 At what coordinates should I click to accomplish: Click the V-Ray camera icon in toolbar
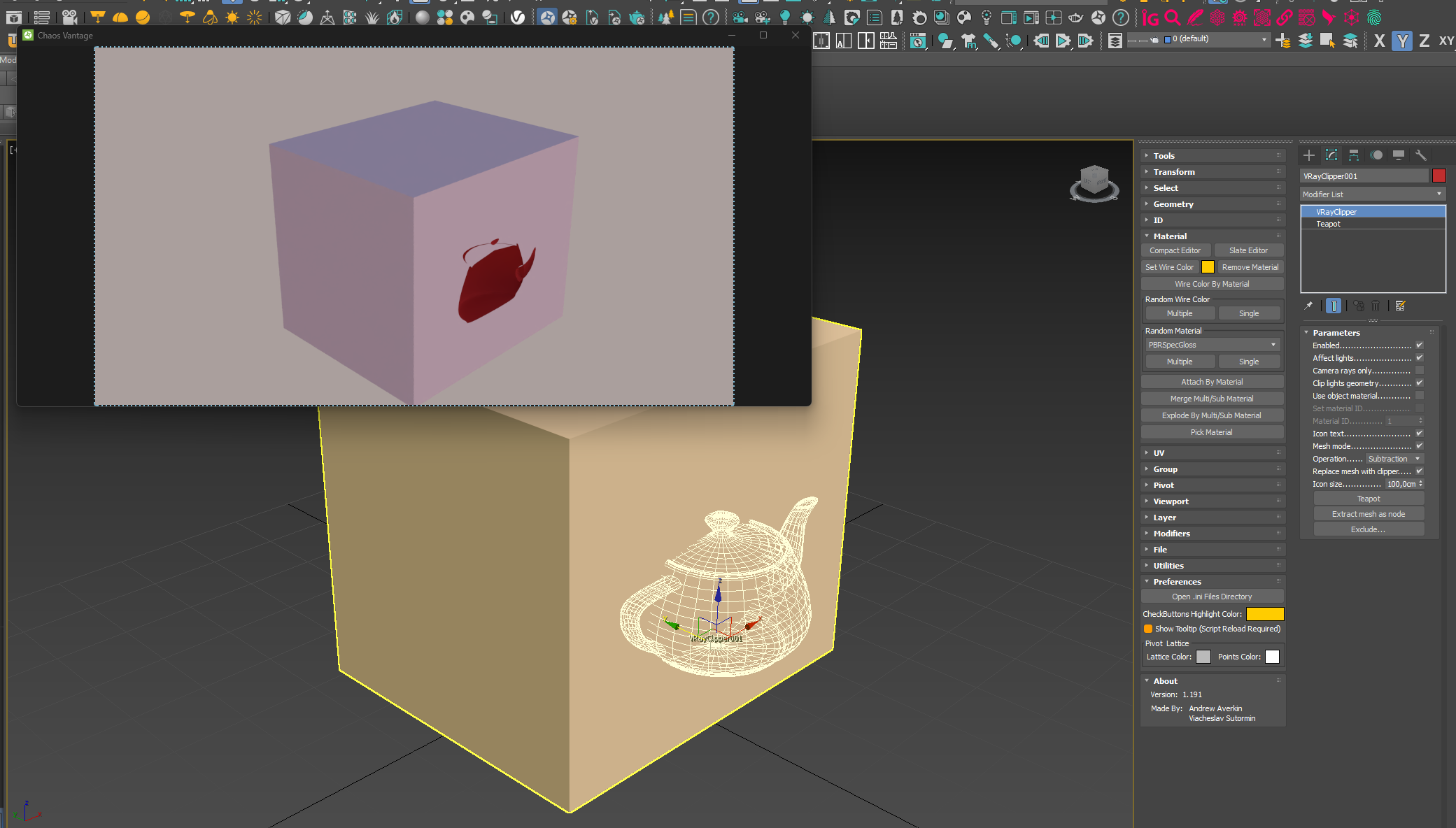pos(70,17)
